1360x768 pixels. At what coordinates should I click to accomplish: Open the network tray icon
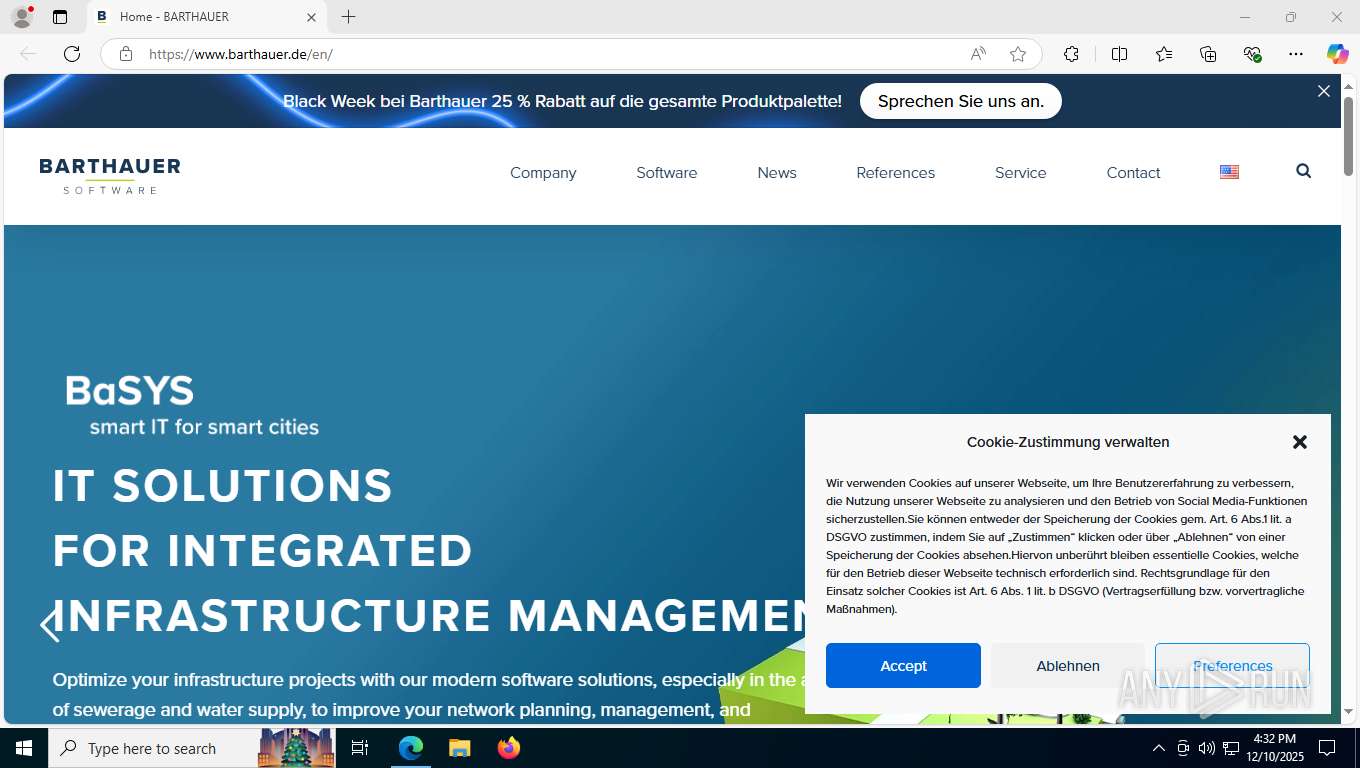1231,748
